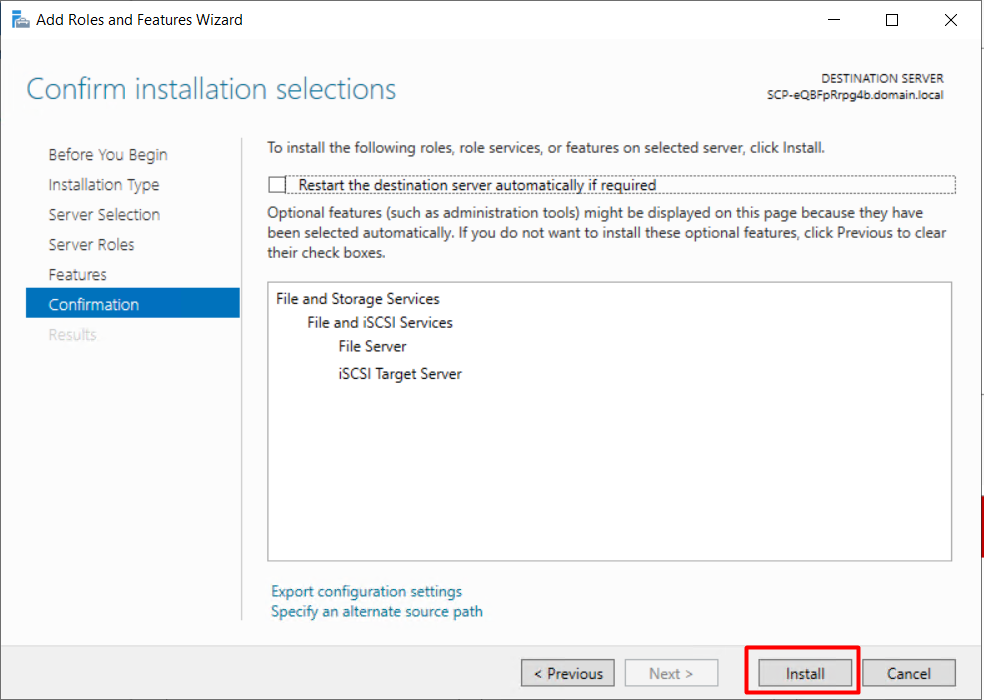The height and width of the screenshot is (700, 984).
Task: Go to the Before You Begin step
Action: [x=108, y=154]
